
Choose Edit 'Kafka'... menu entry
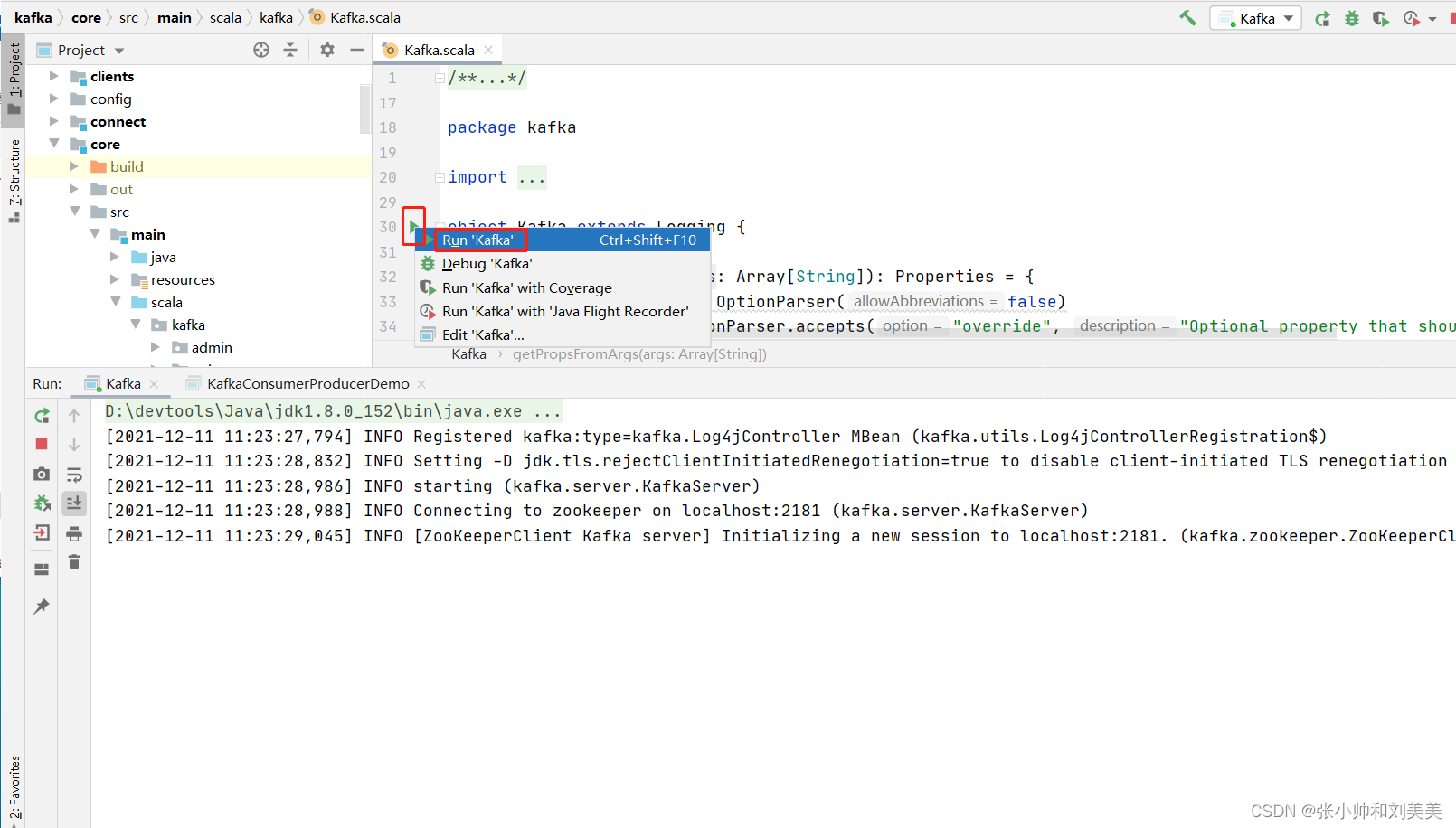point(562,334)
